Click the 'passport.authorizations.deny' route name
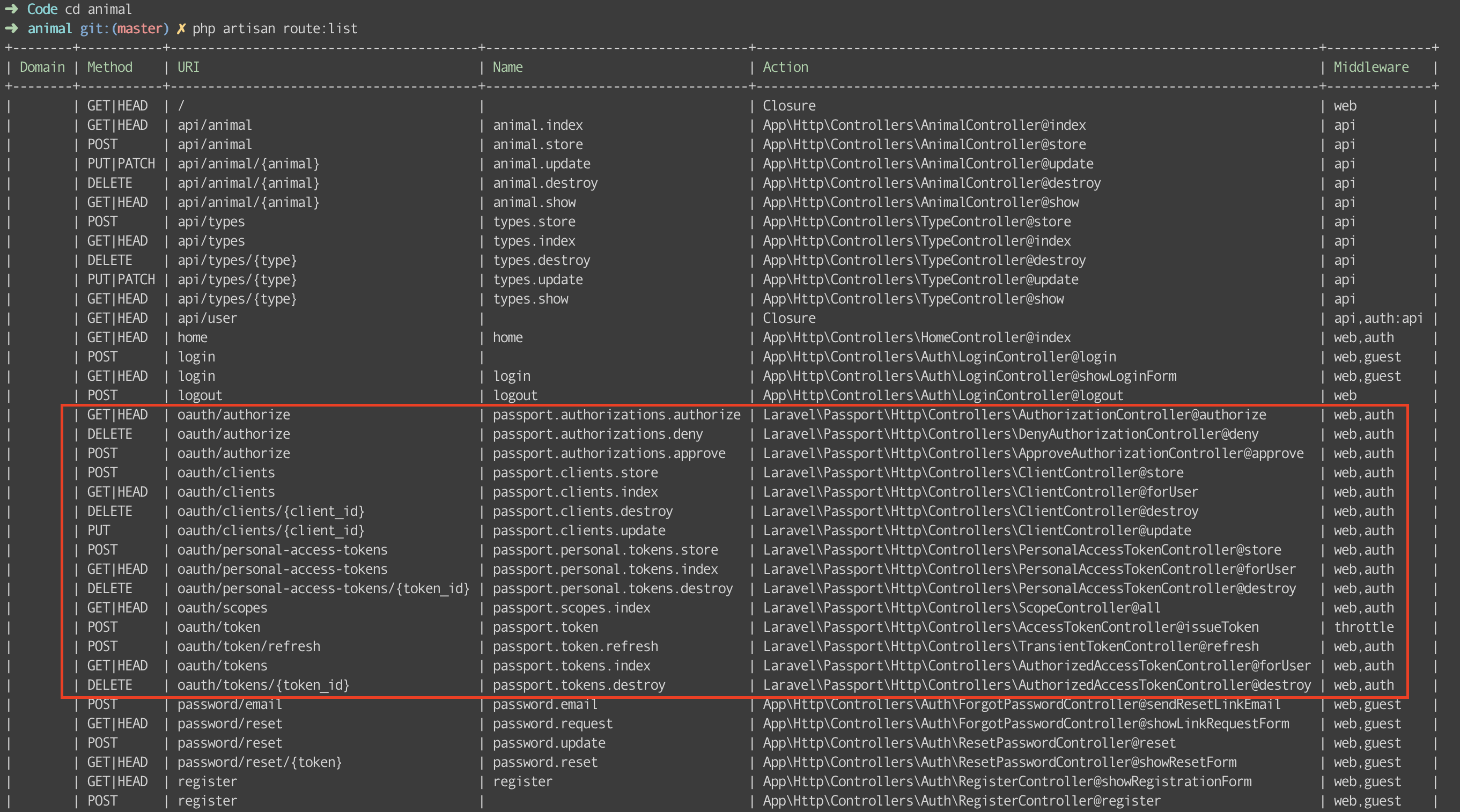The height and width of the screenshot is (812, 1460). pyautogui.click(x=598, y=434)
